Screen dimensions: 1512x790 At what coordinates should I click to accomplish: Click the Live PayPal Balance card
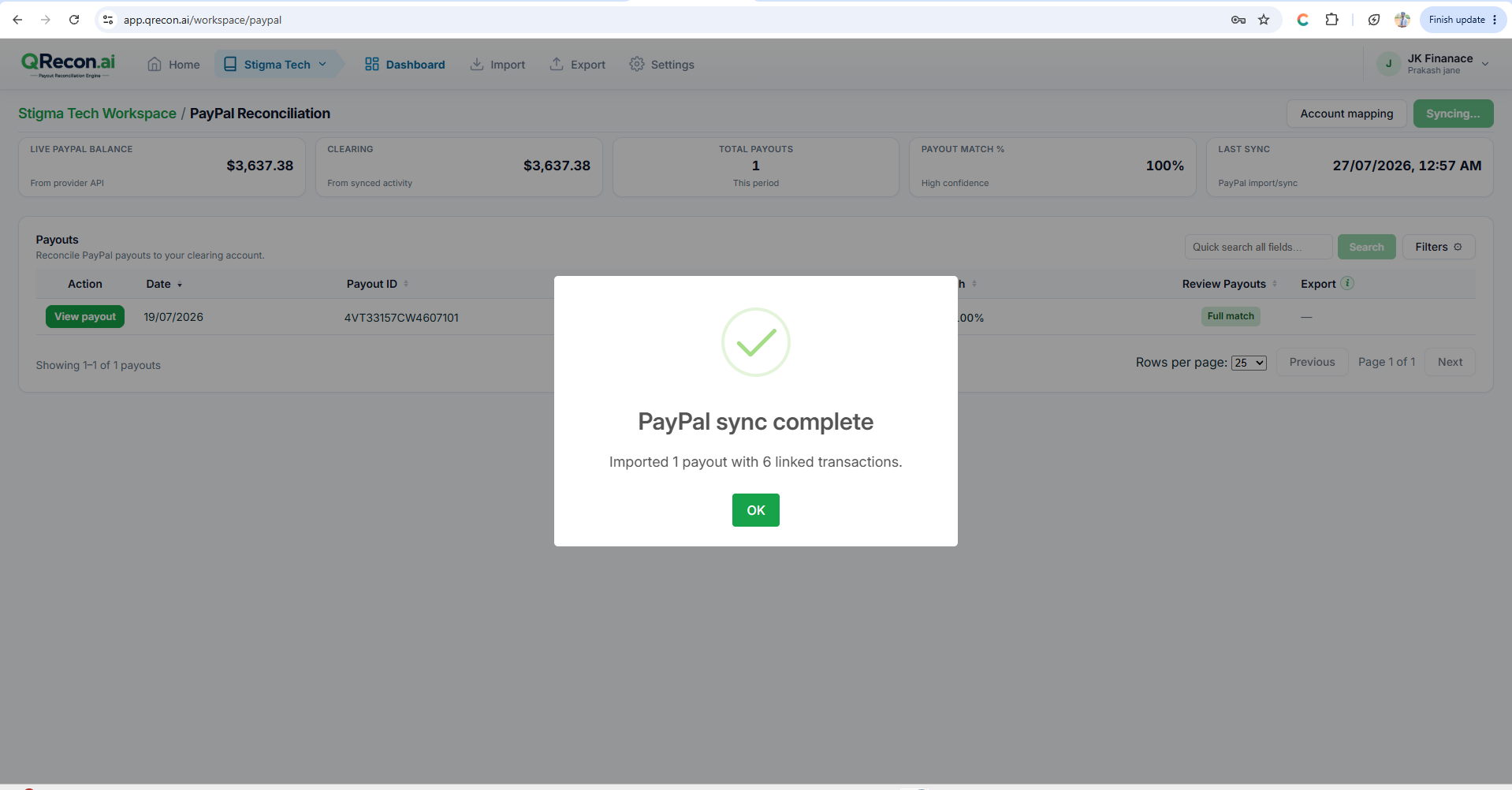162,167
